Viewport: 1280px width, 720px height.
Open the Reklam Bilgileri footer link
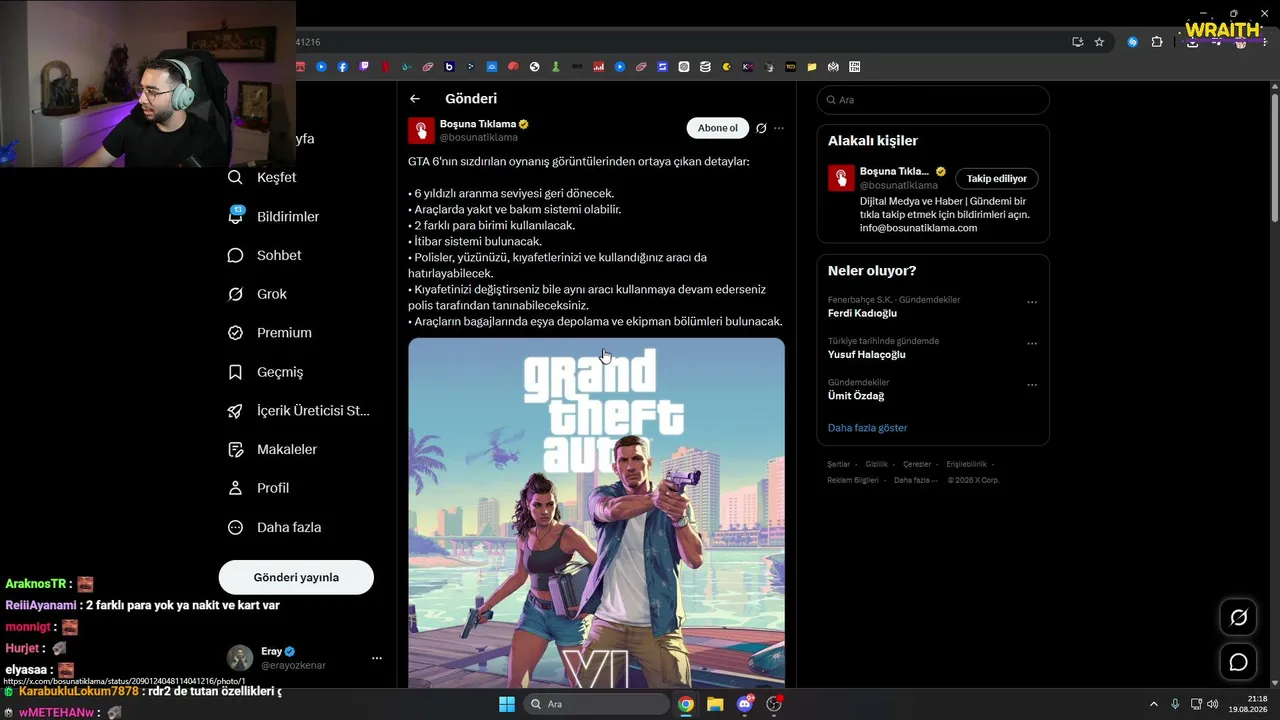[853, 480]
